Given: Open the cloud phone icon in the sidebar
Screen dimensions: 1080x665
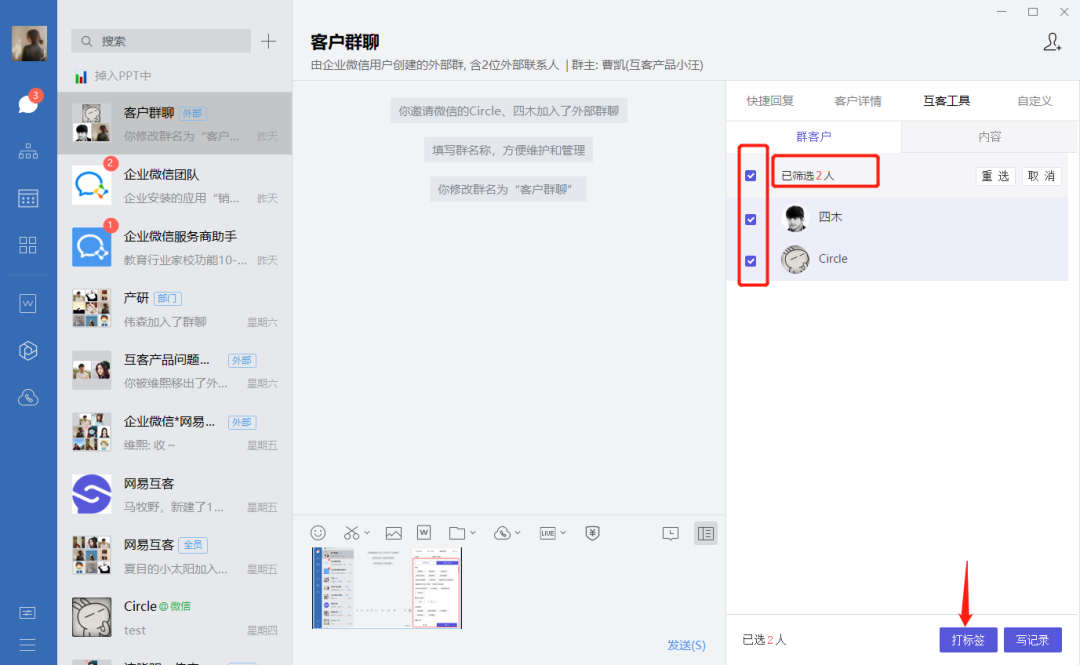Looking at the screenshot, I should point(28,398).
